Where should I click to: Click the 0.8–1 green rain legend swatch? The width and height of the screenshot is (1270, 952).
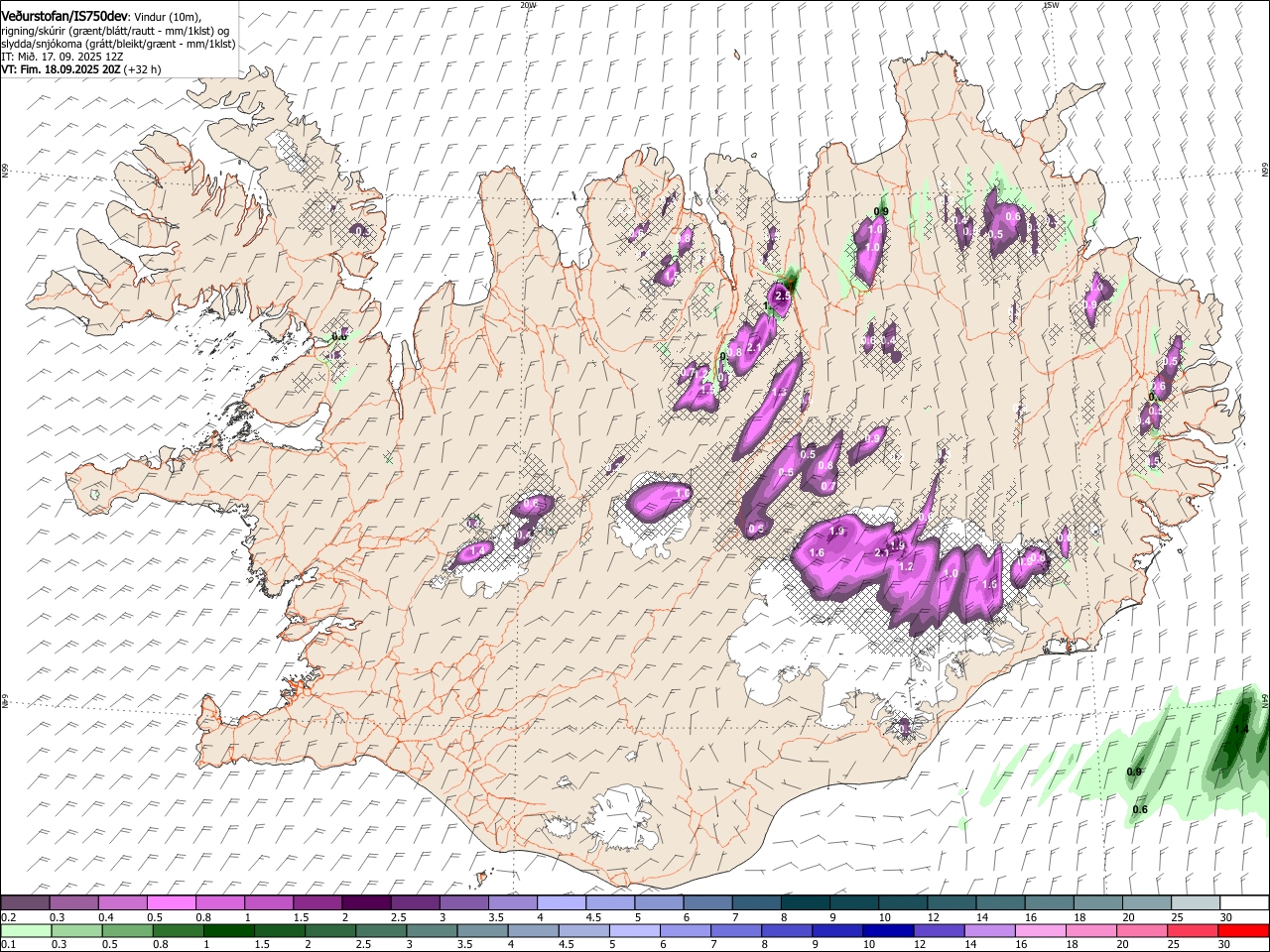click(178, 930)
